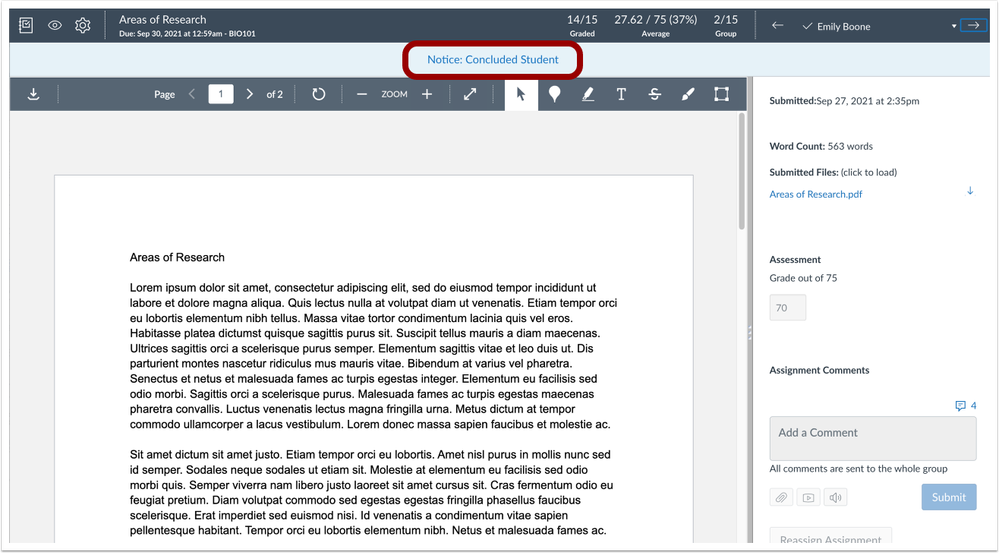Viewport: 999px width, 553px height.
Task: Pick the strikethrough annotation tool
Action: [654, 94]
